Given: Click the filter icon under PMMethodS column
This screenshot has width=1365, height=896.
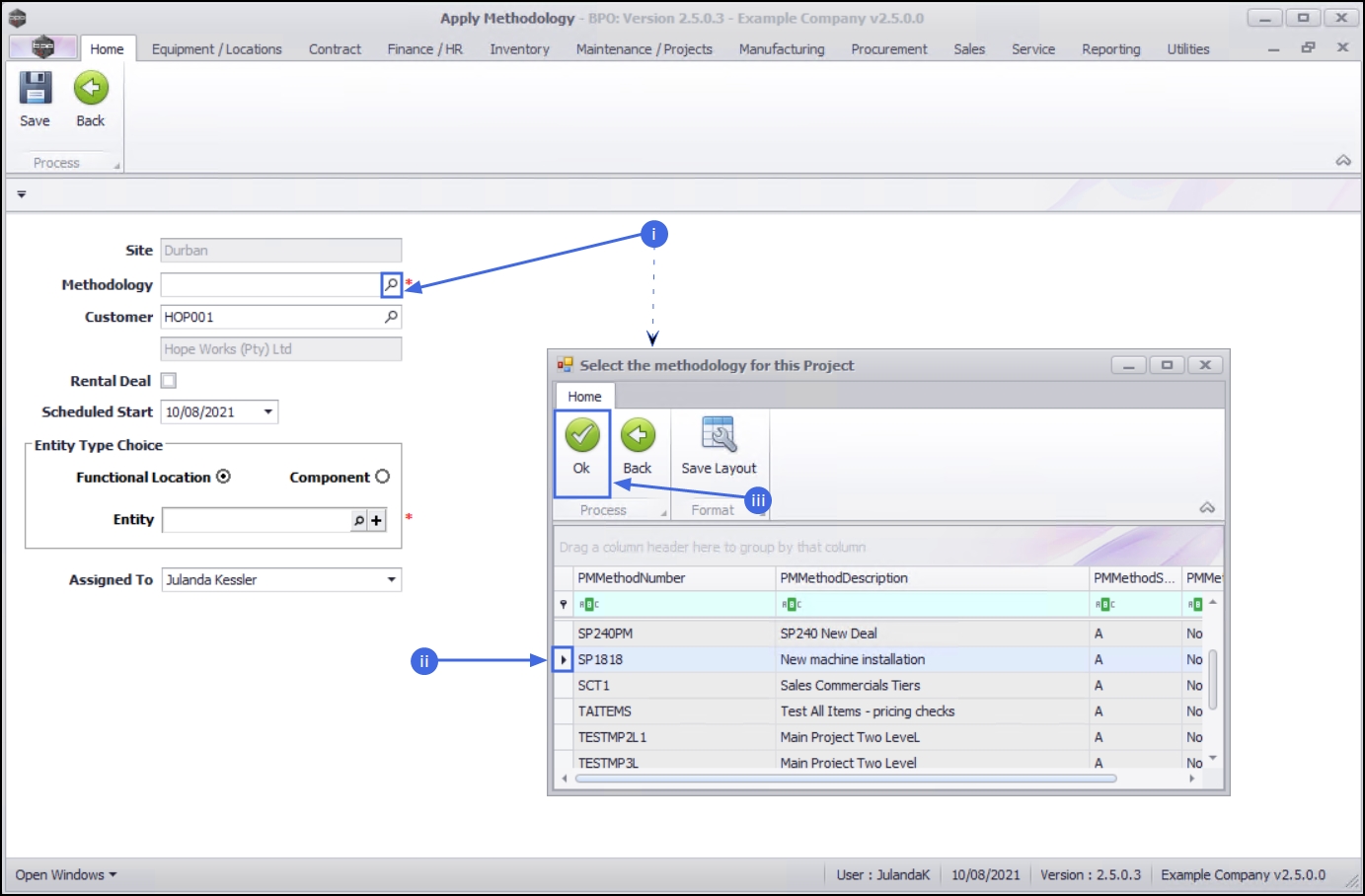Looking at the screenshot, I should point(1105,604).
